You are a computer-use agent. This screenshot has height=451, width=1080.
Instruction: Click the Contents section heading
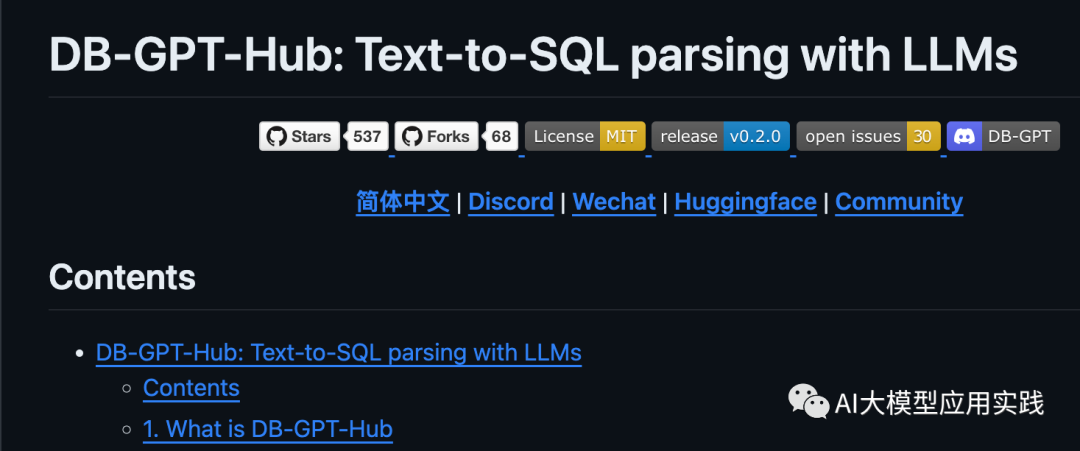[x=122, y=277]
